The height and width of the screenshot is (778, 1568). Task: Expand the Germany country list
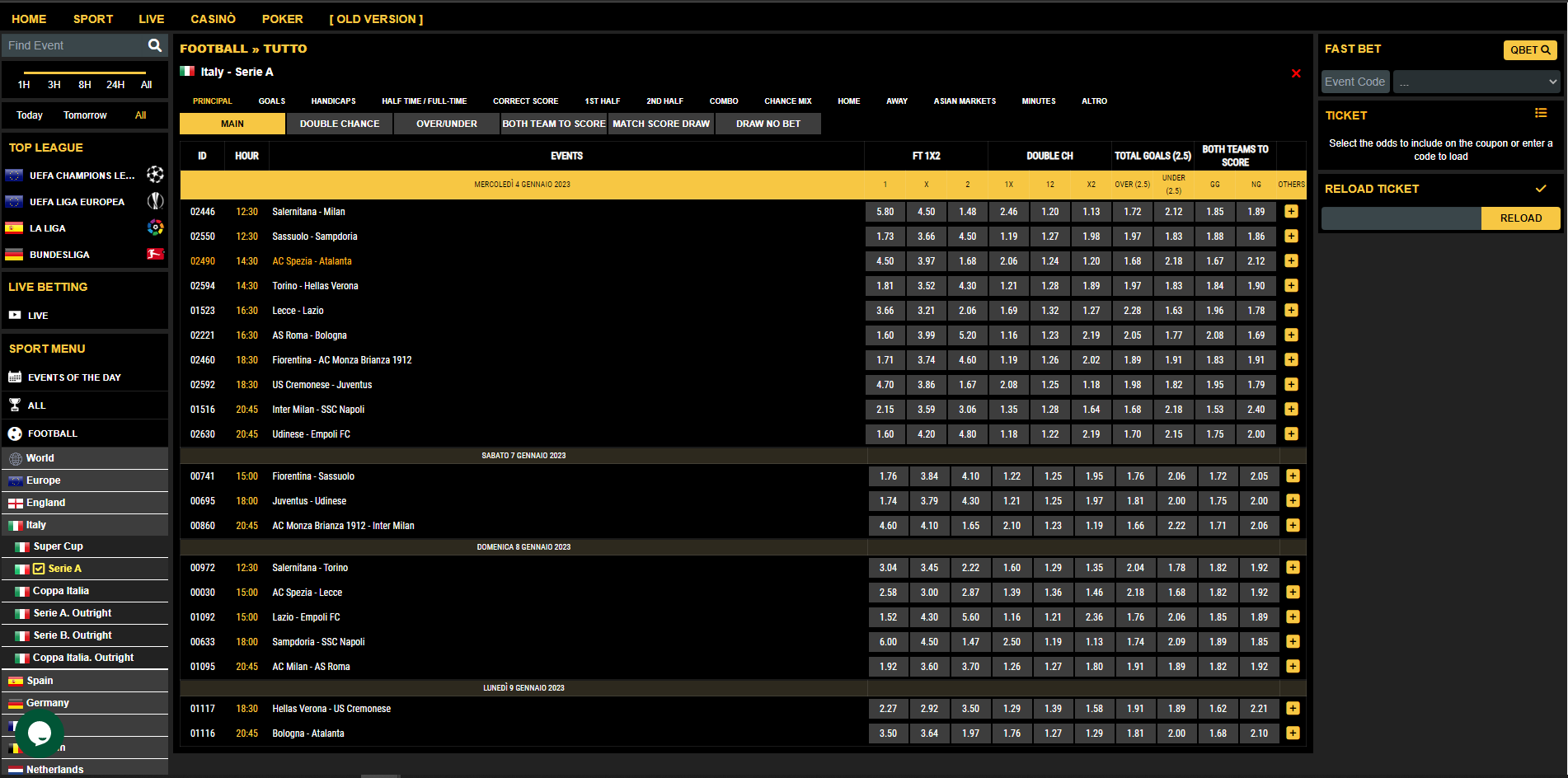(x=85, y=703)
